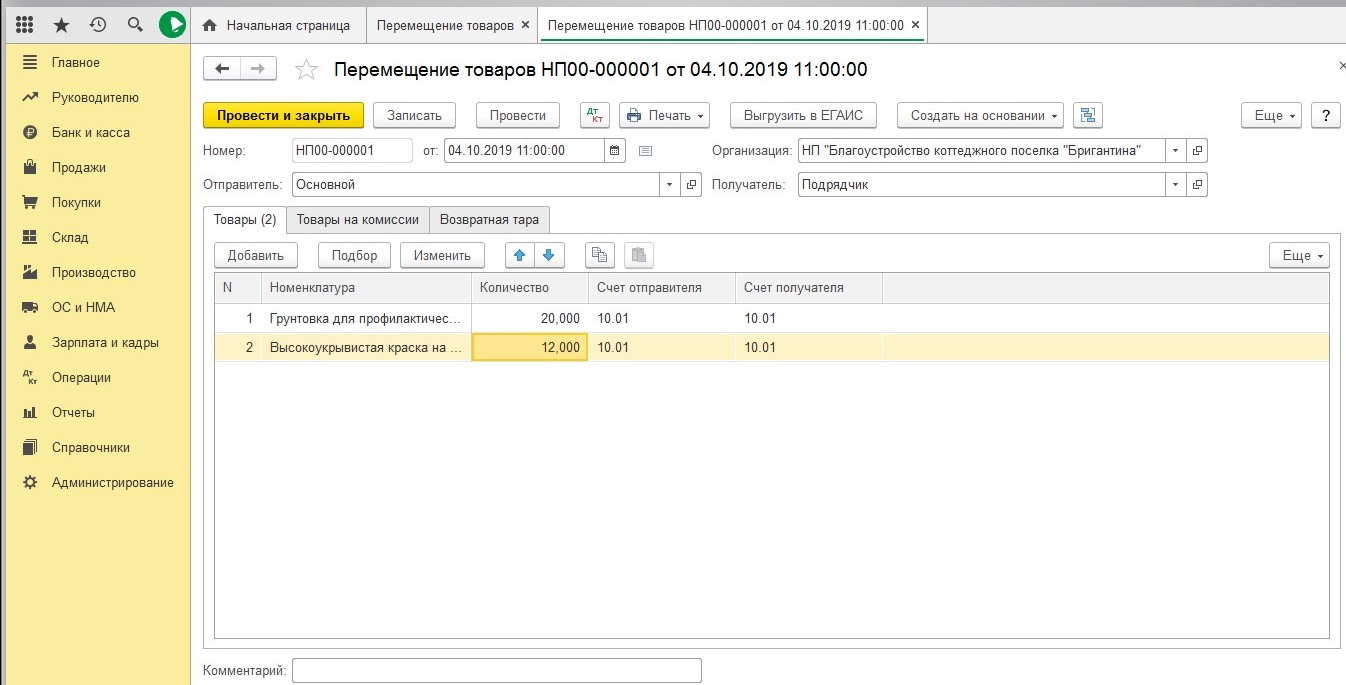This screenshot has height=685, width=1346.
Task: Open the calendar date picker icon
Action: (616, 151)
